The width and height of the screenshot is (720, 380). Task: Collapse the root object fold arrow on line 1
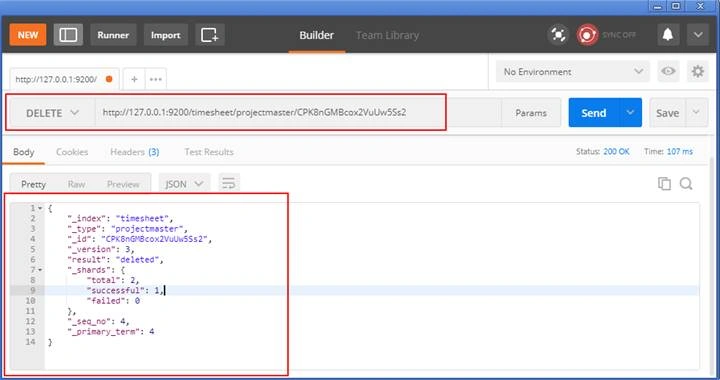[40, 208]
